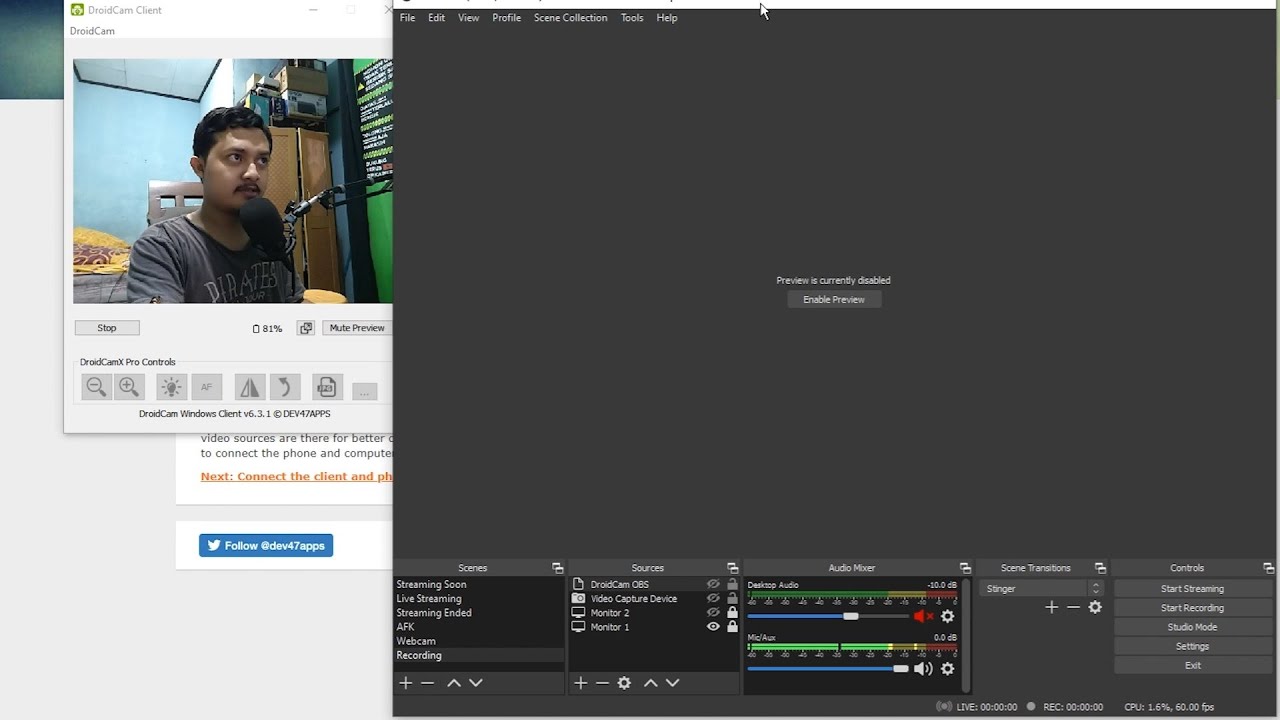Viewport: 1280px width, 720px height.
Task: Open the Tools menu
Action: (632, 18)
